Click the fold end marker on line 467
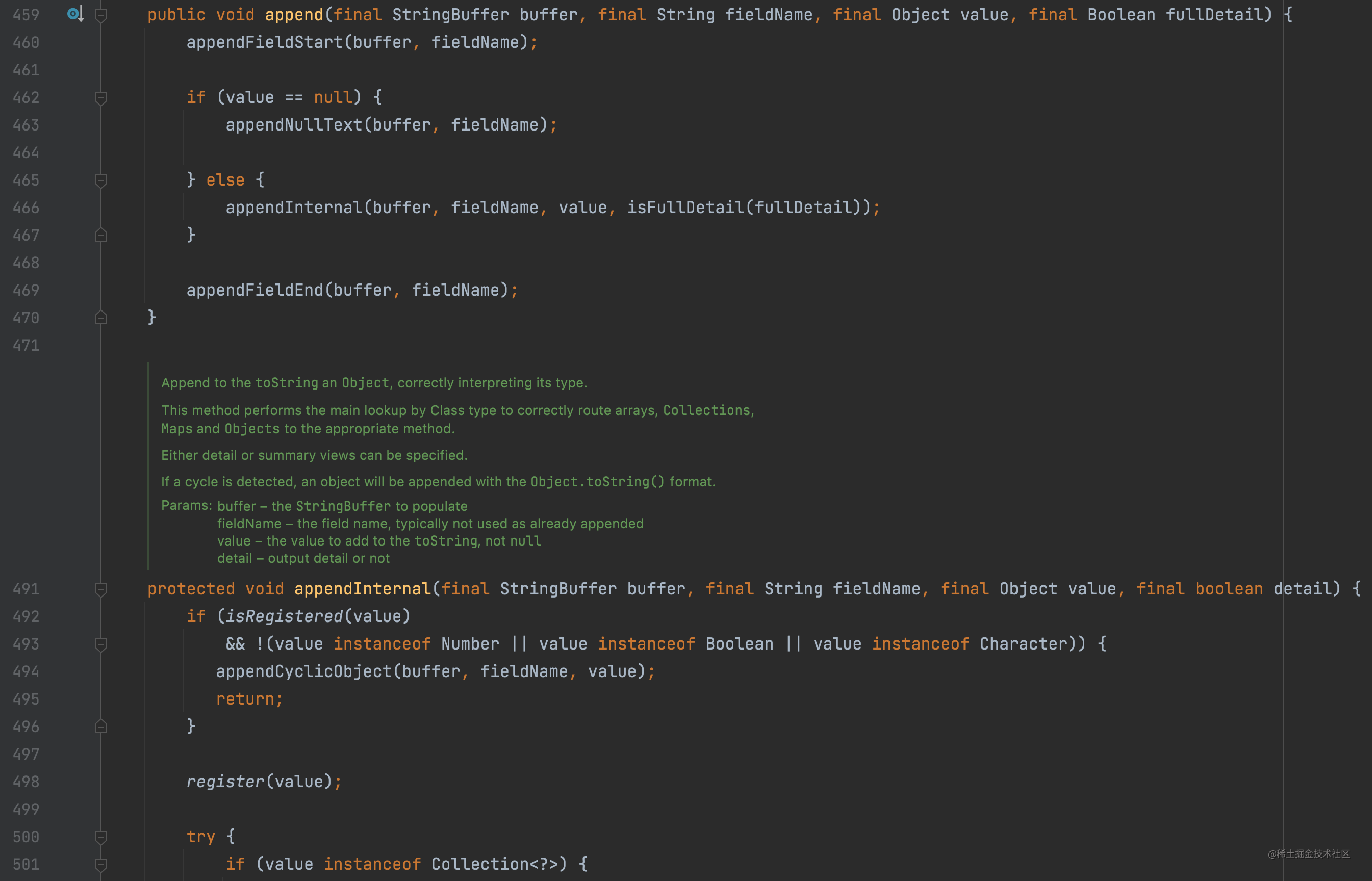The image size is (1372, 881). point(101,235)
